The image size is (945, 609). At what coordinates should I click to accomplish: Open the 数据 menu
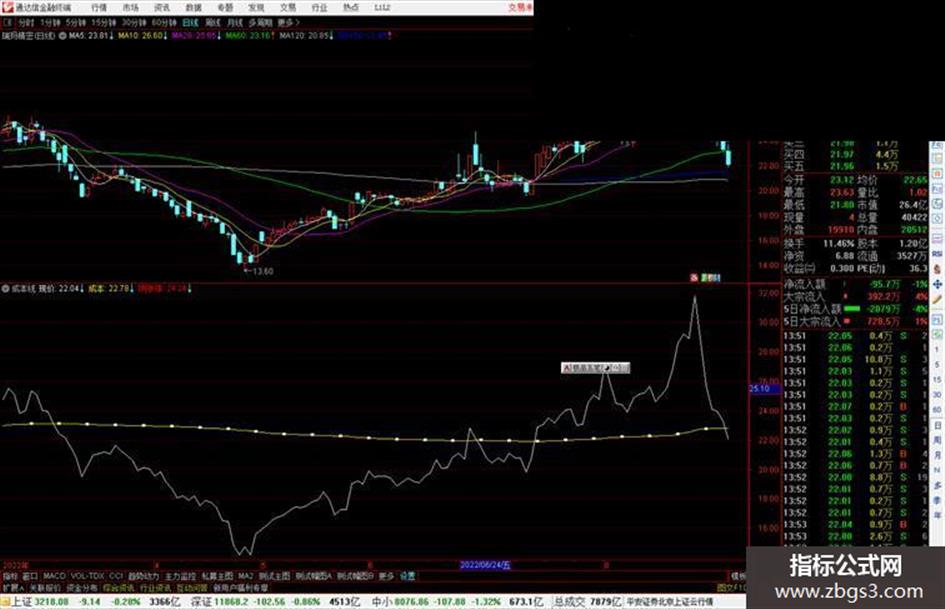click(x=193, y=8)
